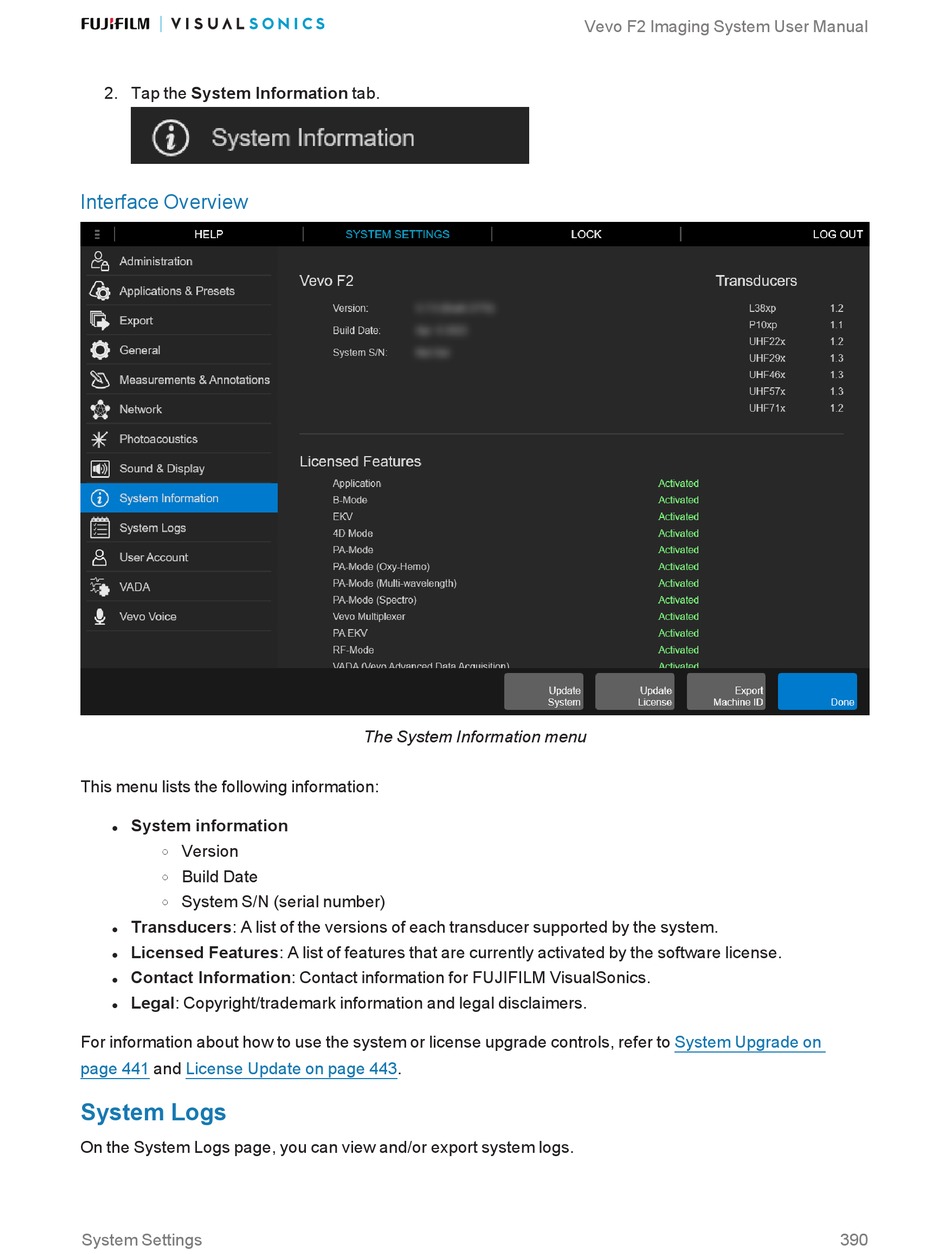This screenshot has width=950, height=1254.
Task: Go to the Export settings page
Action: tap(179, 320)
